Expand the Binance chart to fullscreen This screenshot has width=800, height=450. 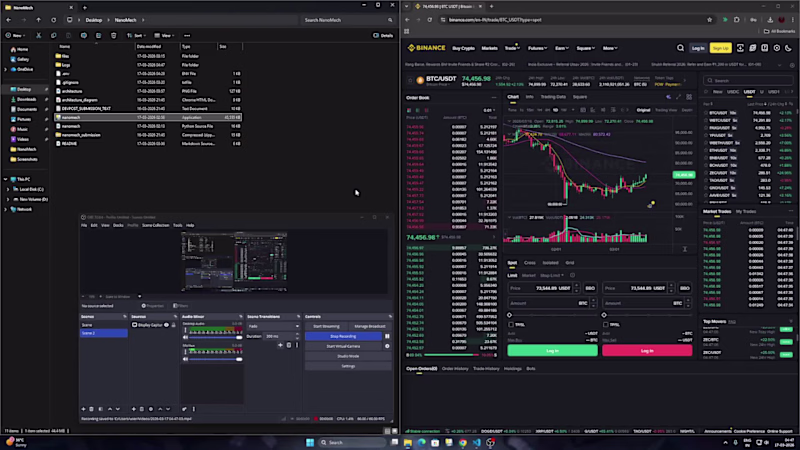click(679, 97)
